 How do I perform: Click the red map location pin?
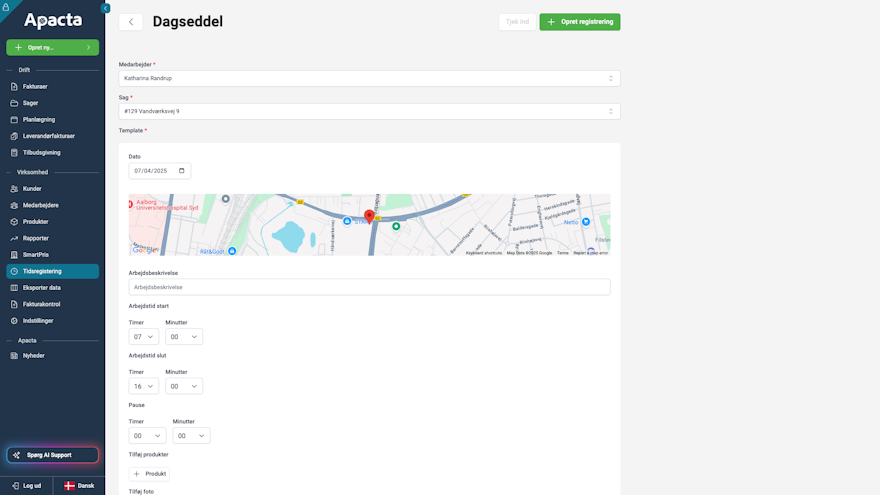pos(369,217)
